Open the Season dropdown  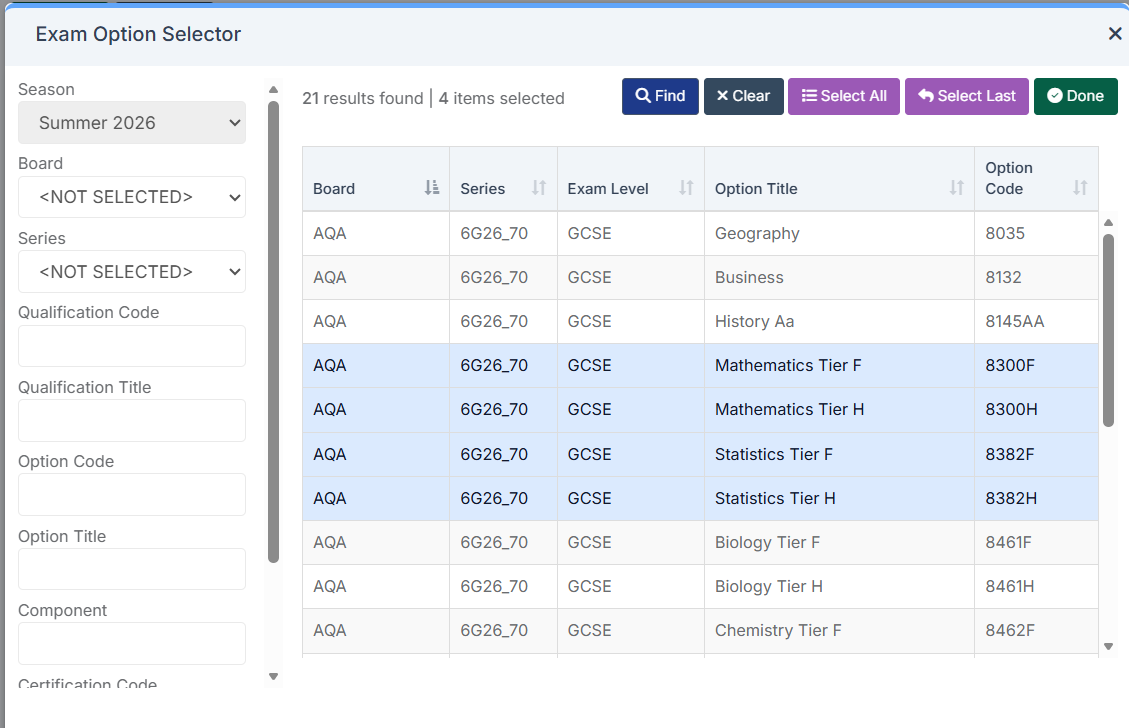(132, 123)
